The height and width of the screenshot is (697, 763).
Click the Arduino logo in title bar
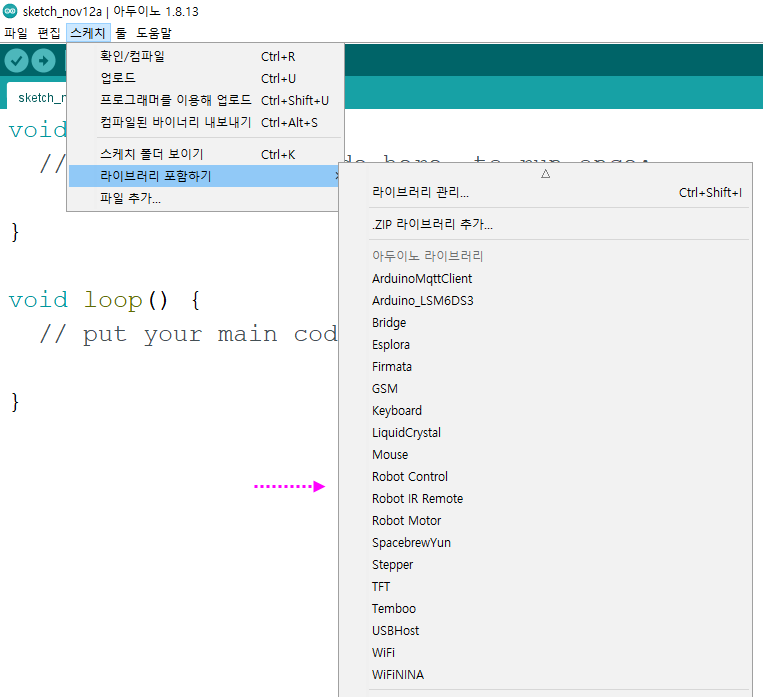point(10,11)
